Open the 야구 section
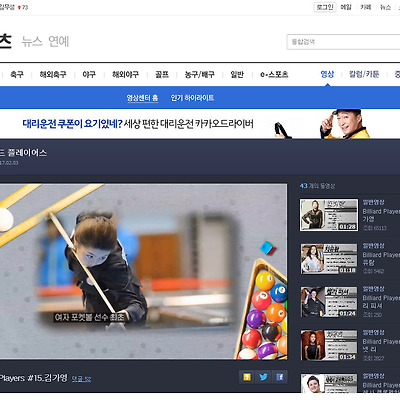400x400 pixels. coord(89,74)
